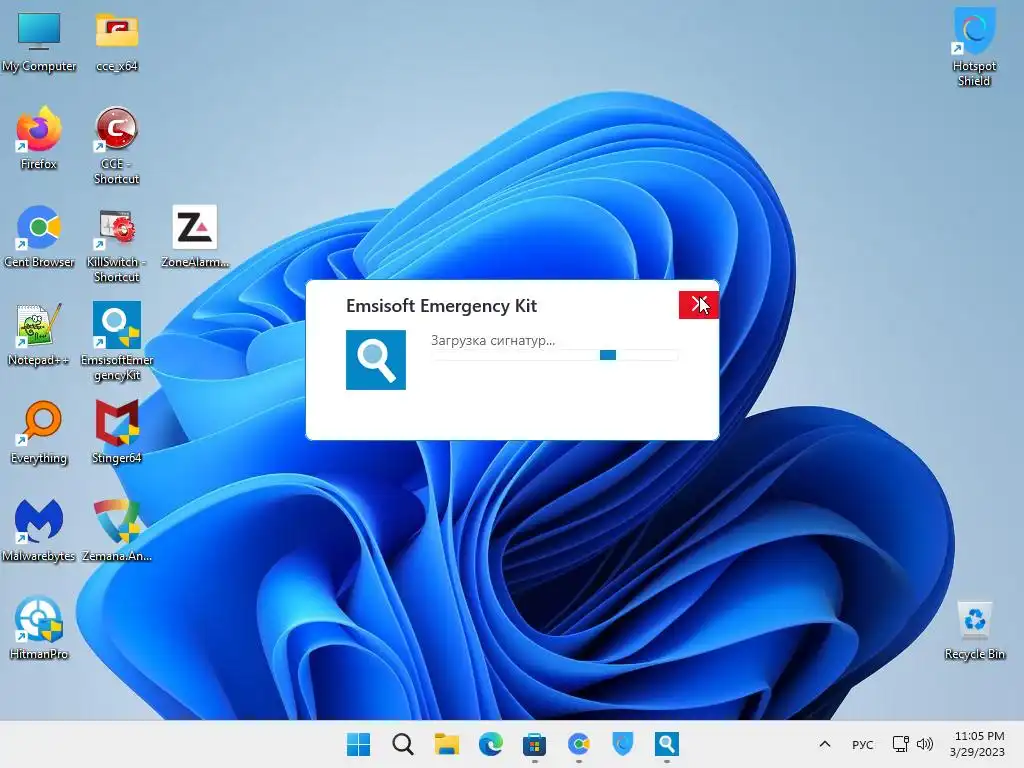Select the Notepad++ desktop shortcut
The width and height of the screenshot is (1024, 768).
(39, 334)
